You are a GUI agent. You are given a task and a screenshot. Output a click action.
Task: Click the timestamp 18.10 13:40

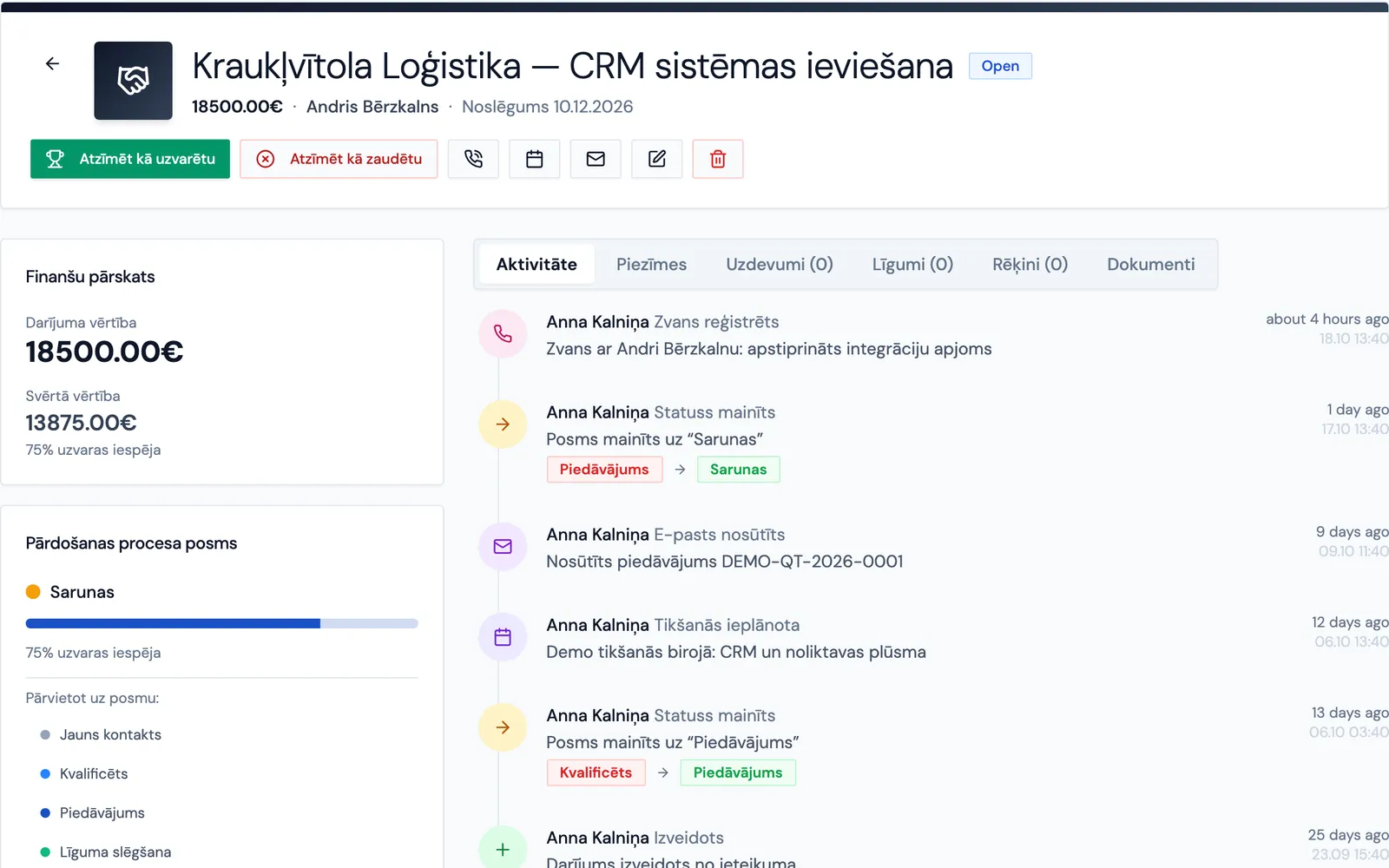1354,339
